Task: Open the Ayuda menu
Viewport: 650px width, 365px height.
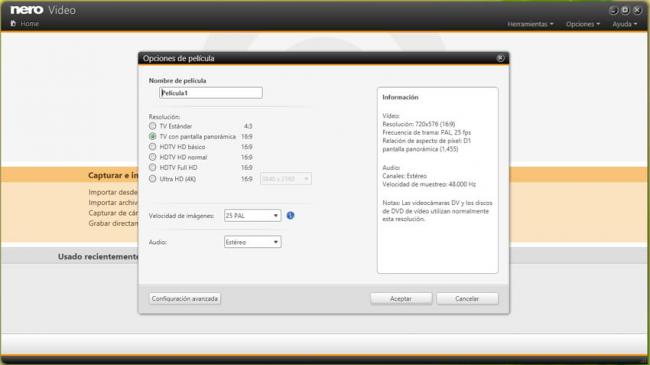Action: (625, 24)
